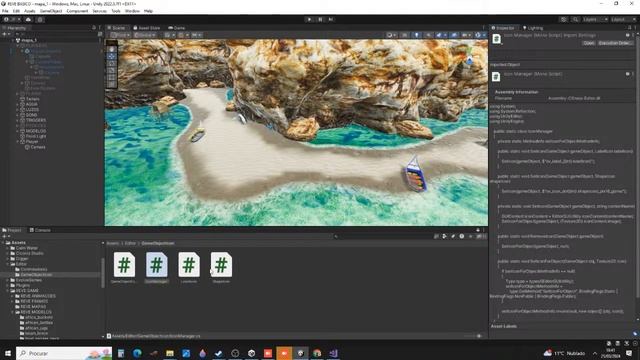Lock the Hierarchy panel
640x360 pixels.
94,28
